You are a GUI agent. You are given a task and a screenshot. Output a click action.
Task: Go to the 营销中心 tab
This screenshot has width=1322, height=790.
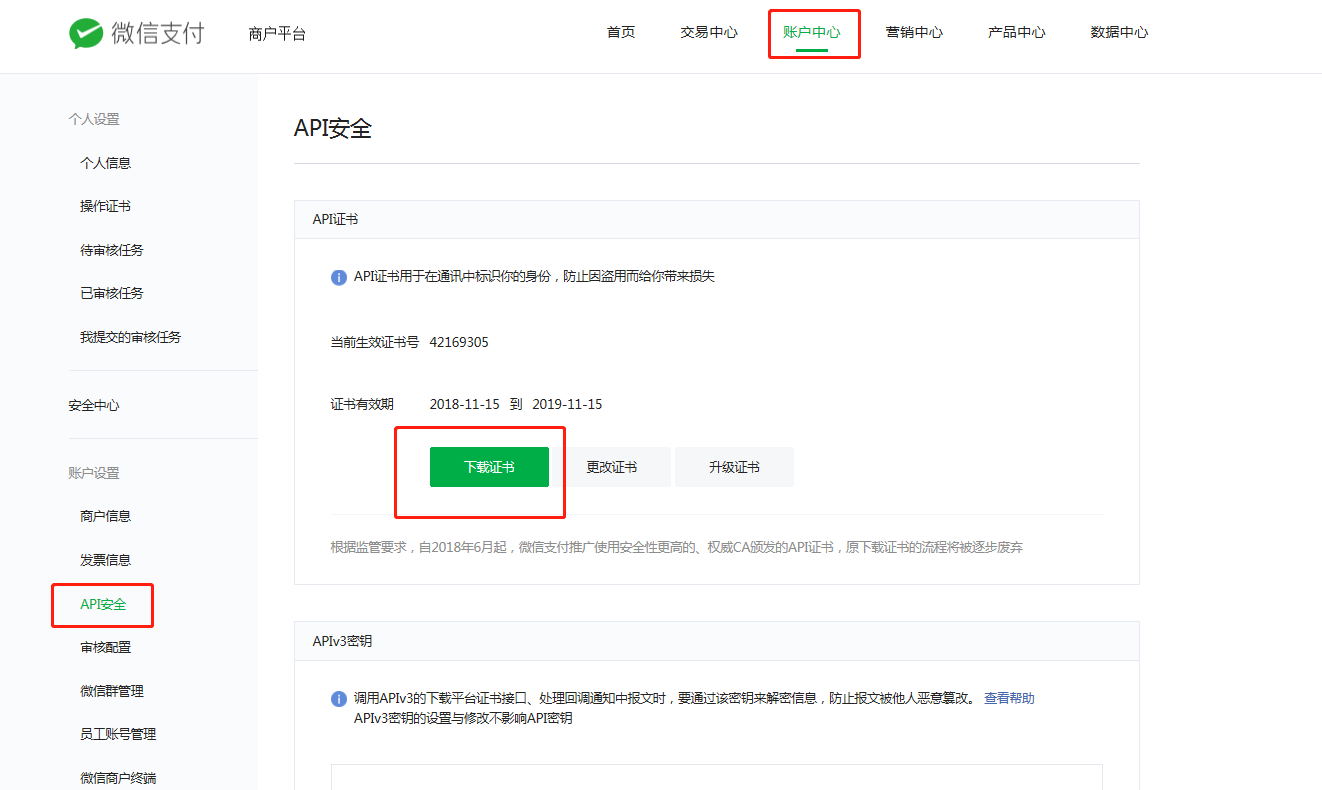pos(914,32)
